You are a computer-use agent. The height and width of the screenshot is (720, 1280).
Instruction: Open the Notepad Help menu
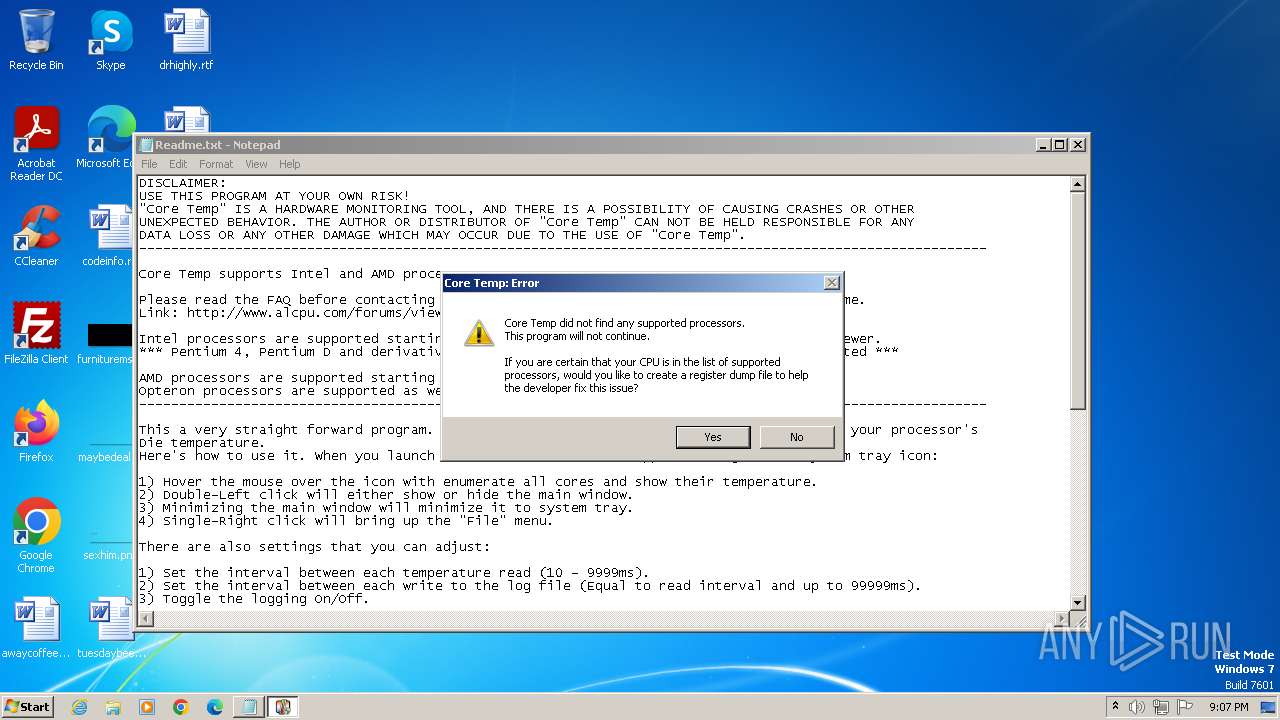(x=289, y=164)
